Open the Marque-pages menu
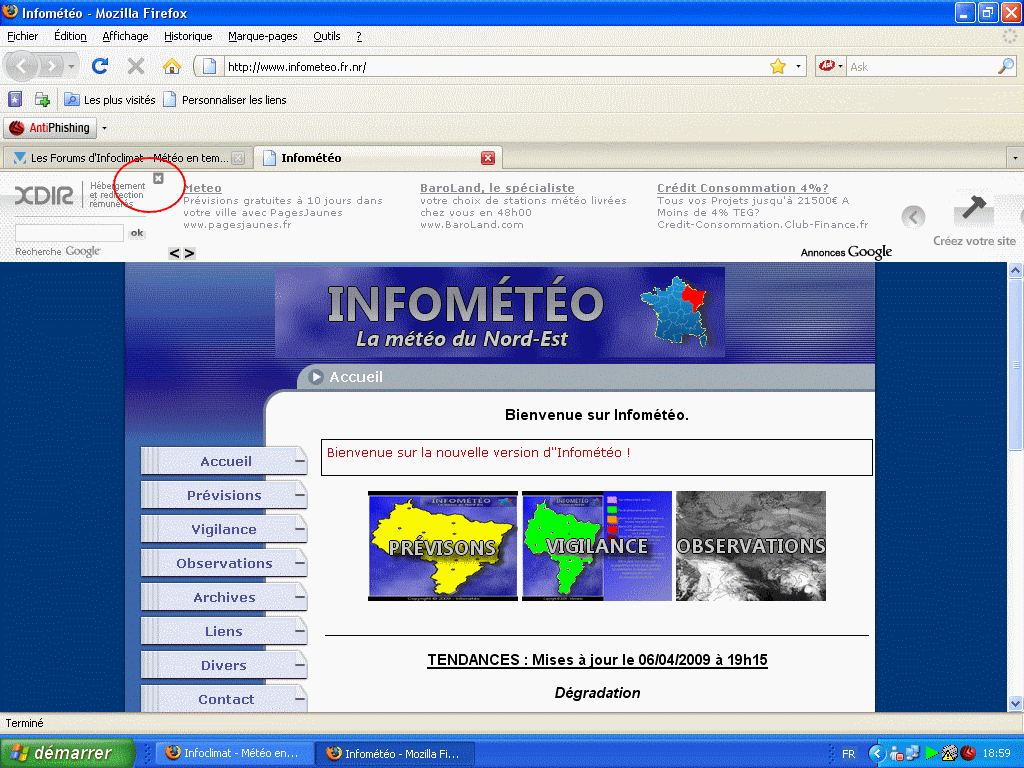The image size is (1024, 768). pos(262,36)
